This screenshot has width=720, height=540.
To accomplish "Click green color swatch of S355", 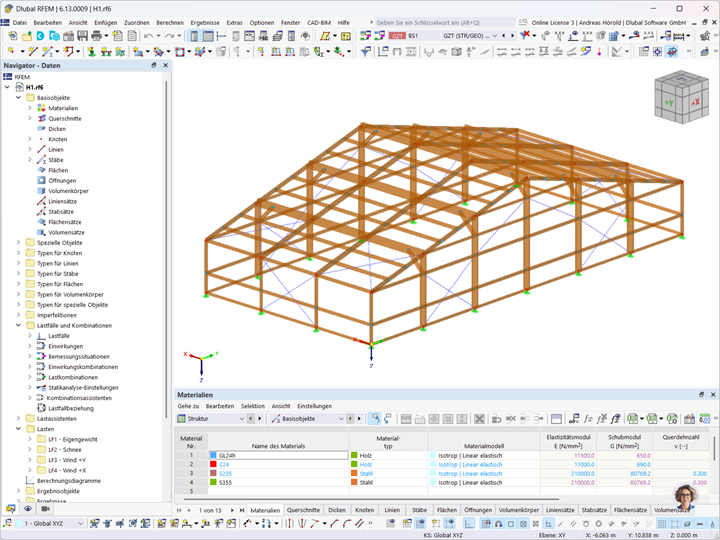I will (213, 482).
